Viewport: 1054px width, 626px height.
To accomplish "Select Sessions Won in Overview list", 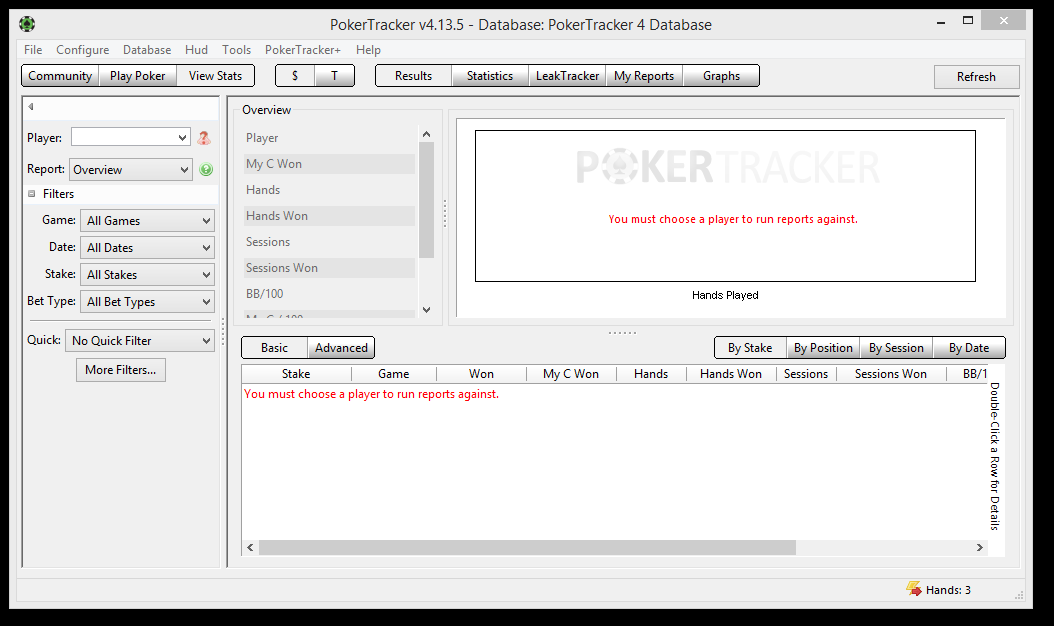I will click(x=329, y=268).
